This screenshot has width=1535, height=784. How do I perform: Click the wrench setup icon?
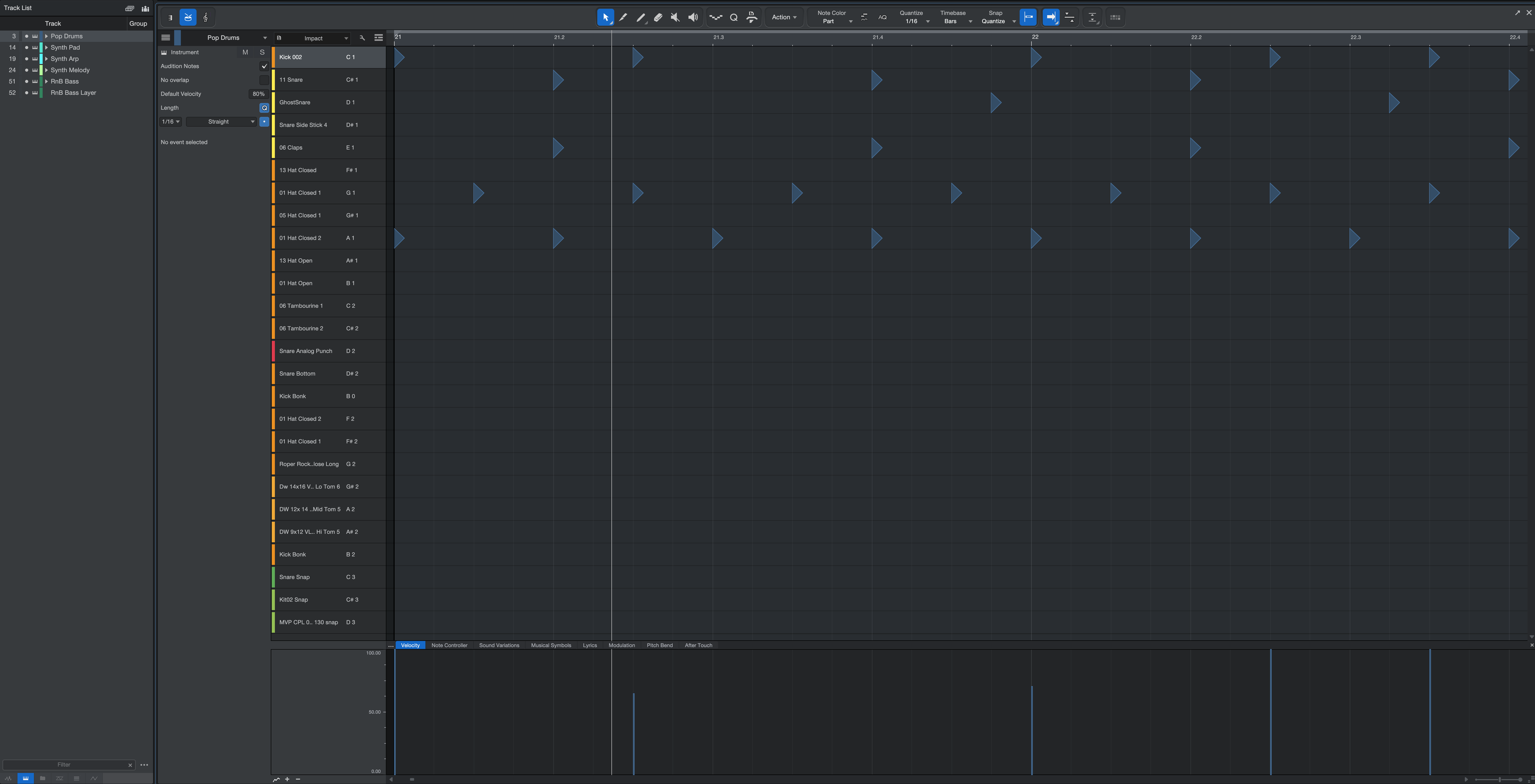(362, 38)
